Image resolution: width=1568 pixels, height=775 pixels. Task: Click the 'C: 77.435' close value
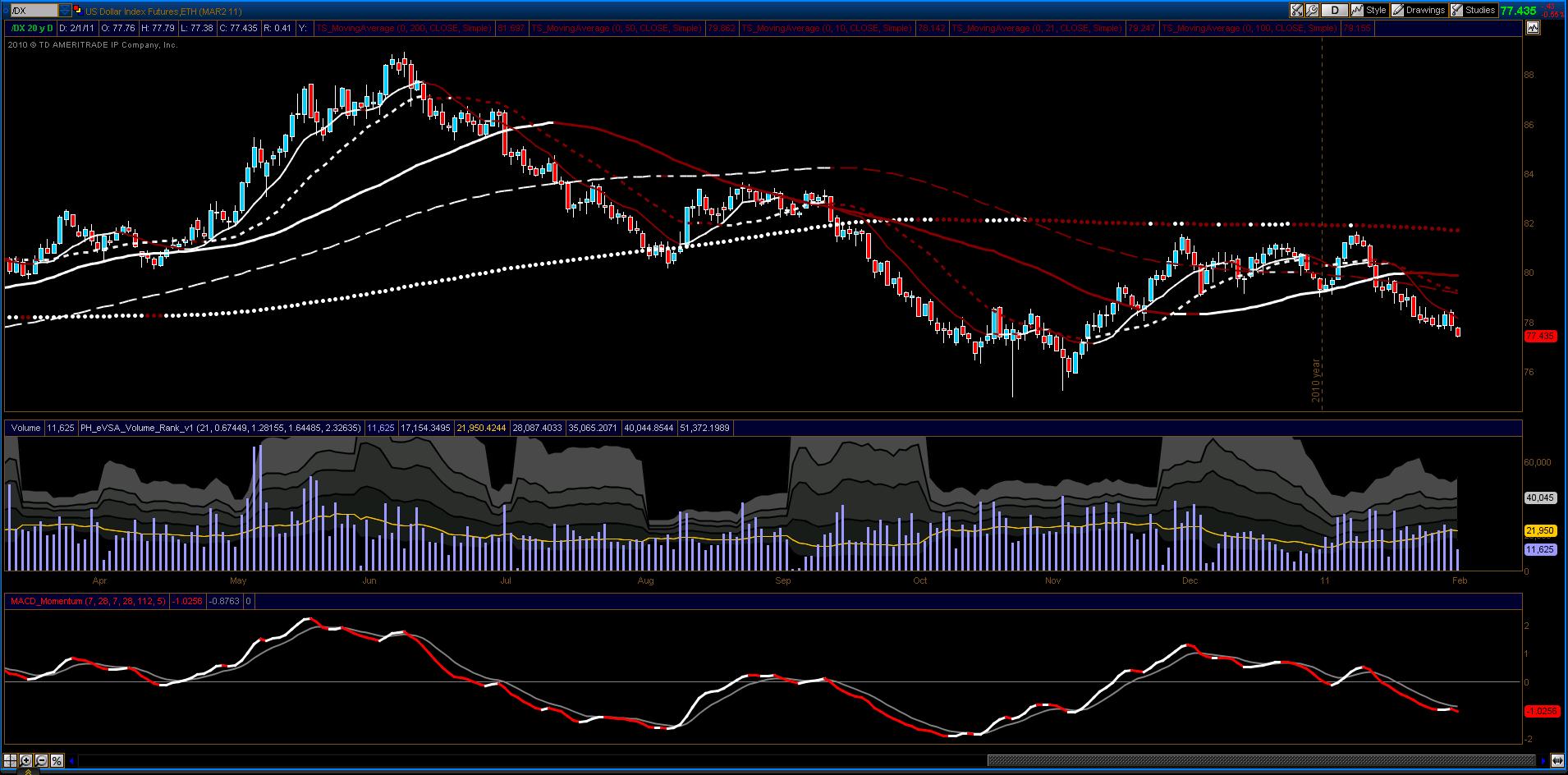[x=239, y=28]
